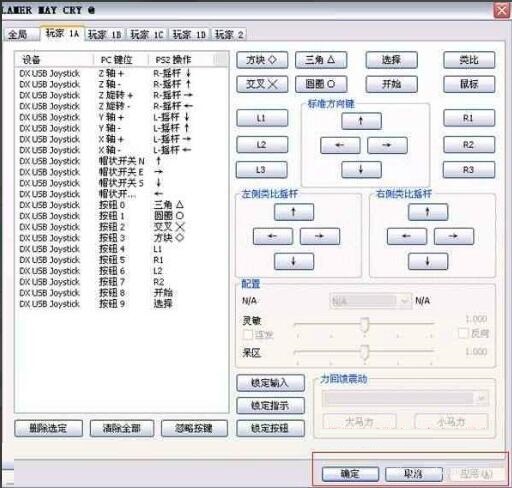Click the left analog stick right arrow

click(x=320, y=236)
